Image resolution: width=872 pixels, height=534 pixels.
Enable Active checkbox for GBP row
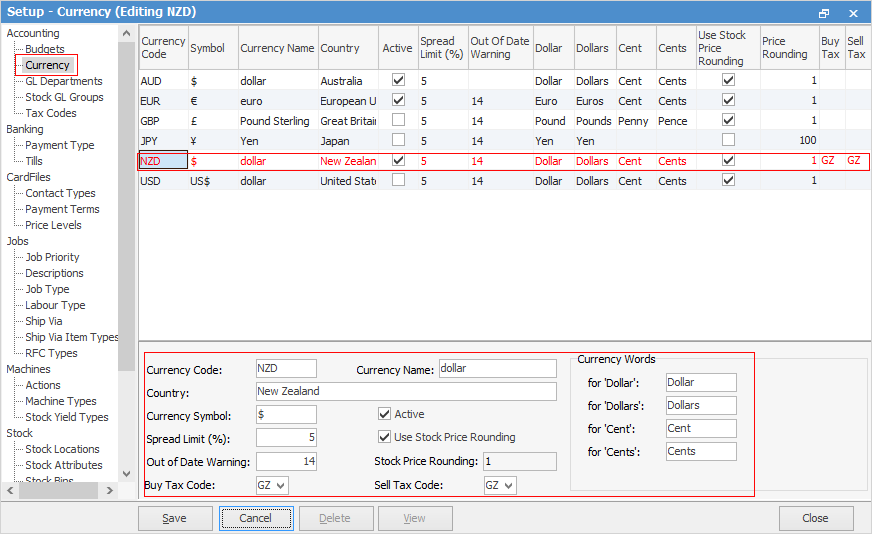399,121
